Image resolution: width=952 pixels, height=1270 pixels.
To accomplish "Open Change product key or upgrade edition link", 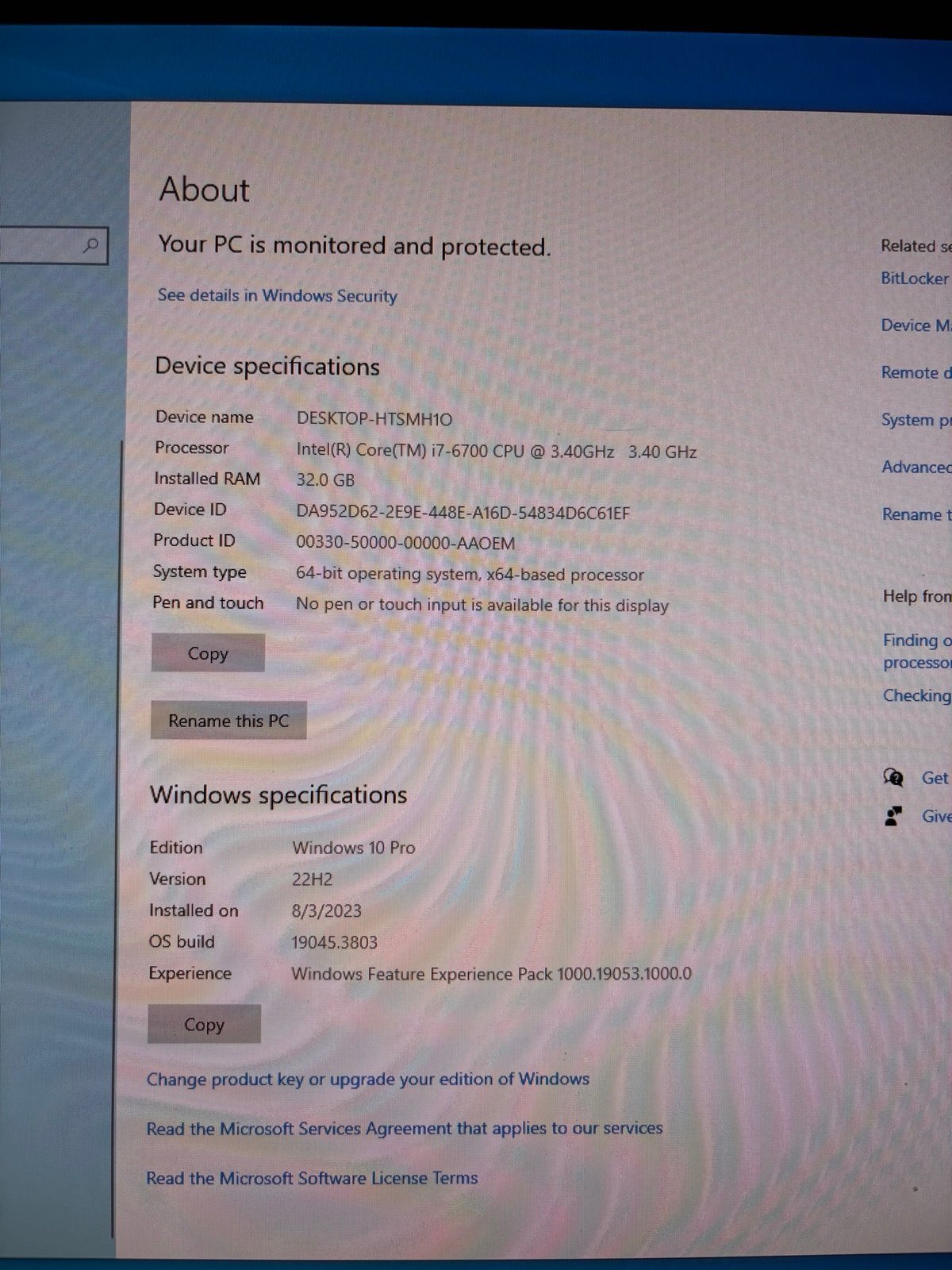I will pyautogui.click(x=368, y=1079).
